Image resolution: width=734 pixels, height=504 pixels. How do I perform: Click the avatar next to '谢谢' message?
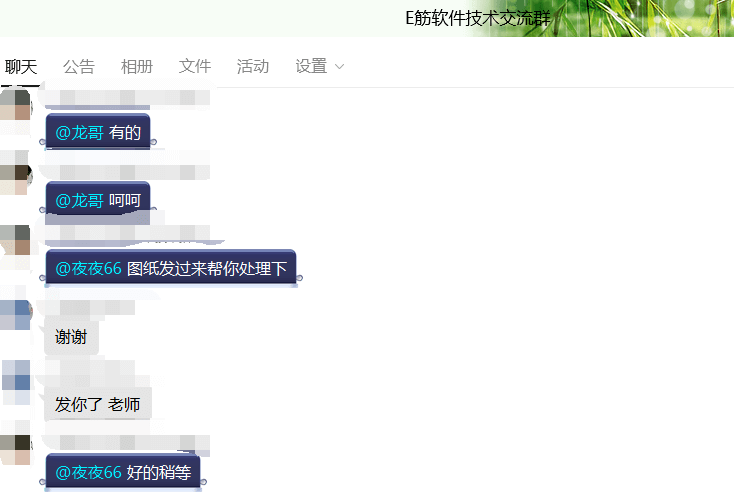click(x=15, y=314)
